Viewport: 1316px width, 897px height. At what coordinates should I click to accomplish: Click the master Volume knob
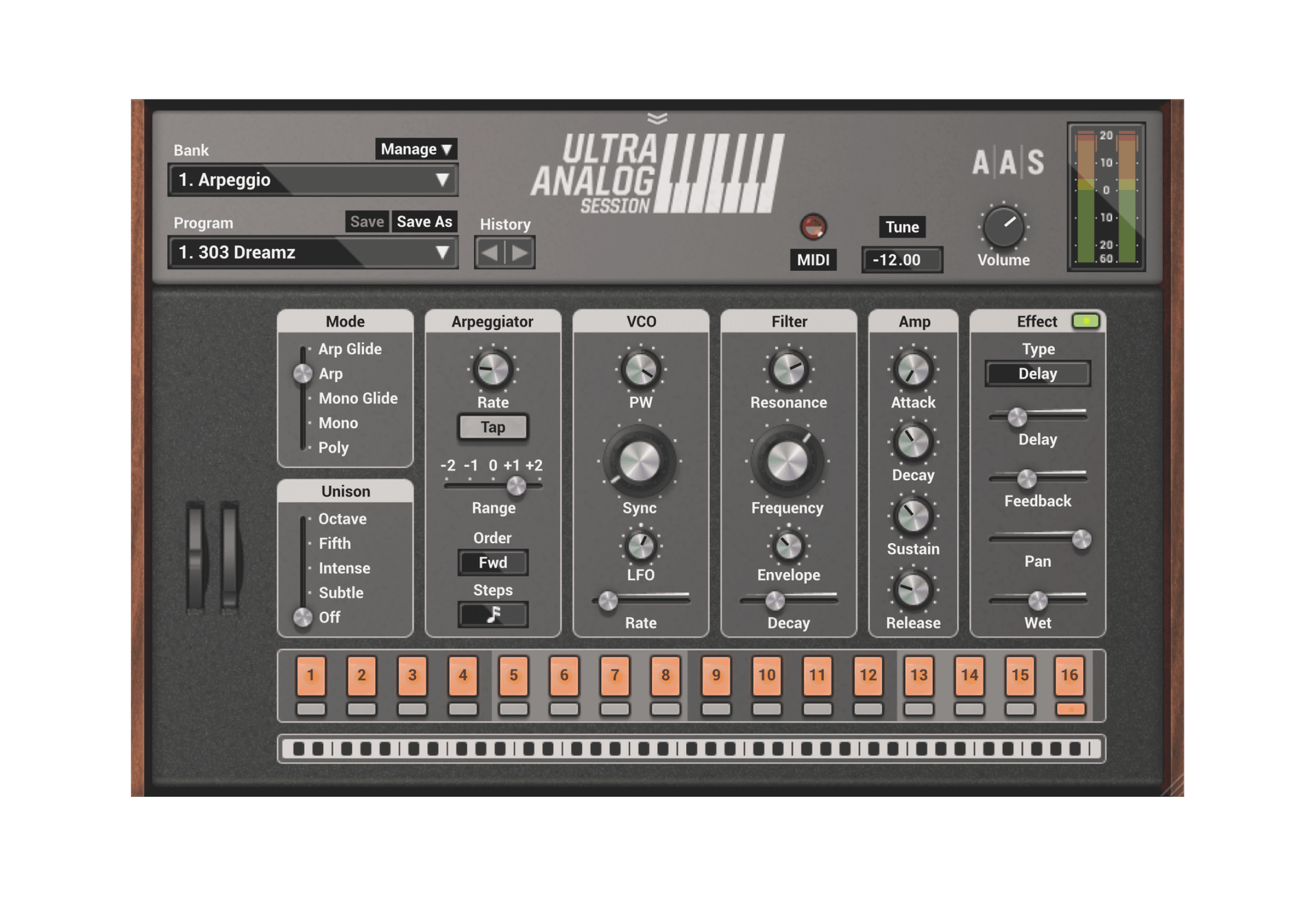1003,227
